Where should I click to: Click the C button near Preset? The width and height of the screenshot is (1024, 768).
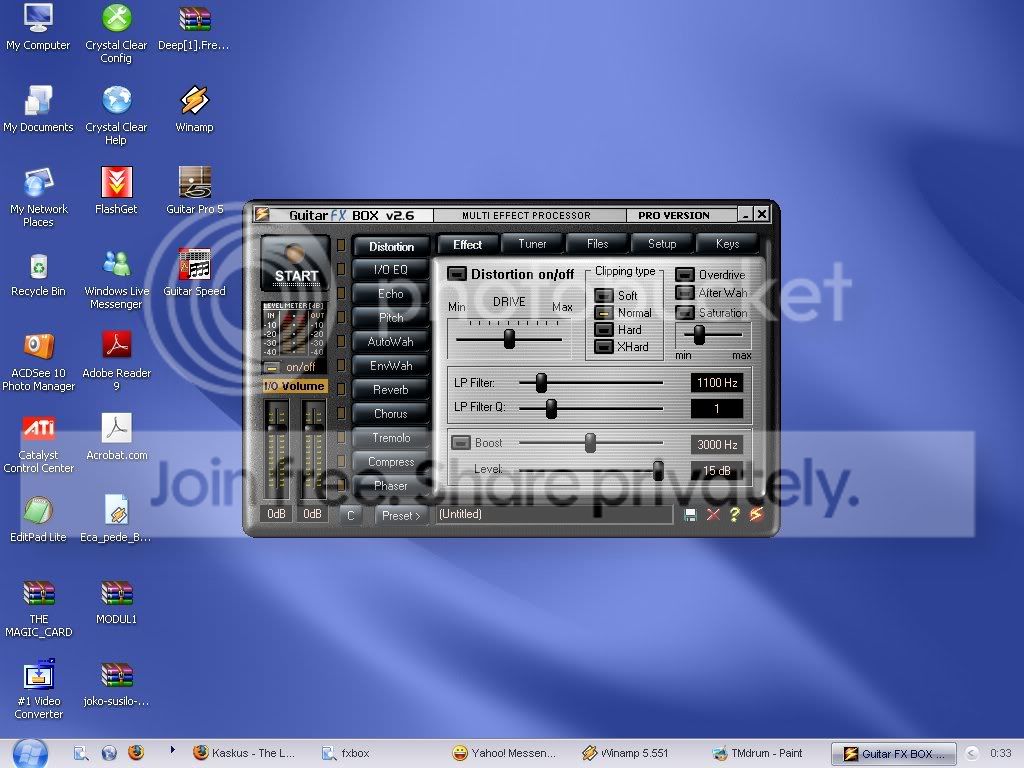point(351,515)
